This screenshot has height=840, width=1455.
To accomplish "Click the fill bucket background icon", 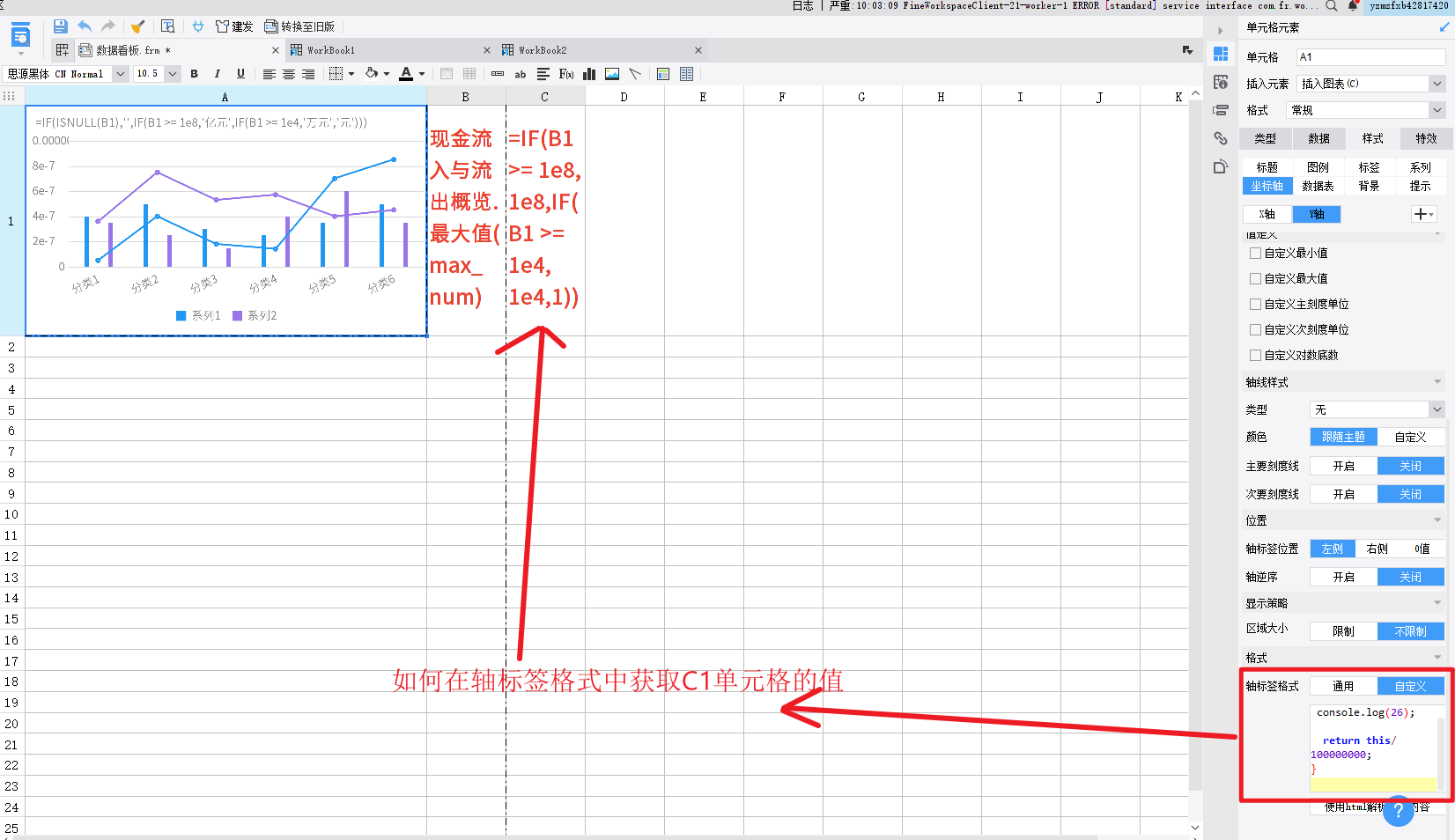I will 373,74.
